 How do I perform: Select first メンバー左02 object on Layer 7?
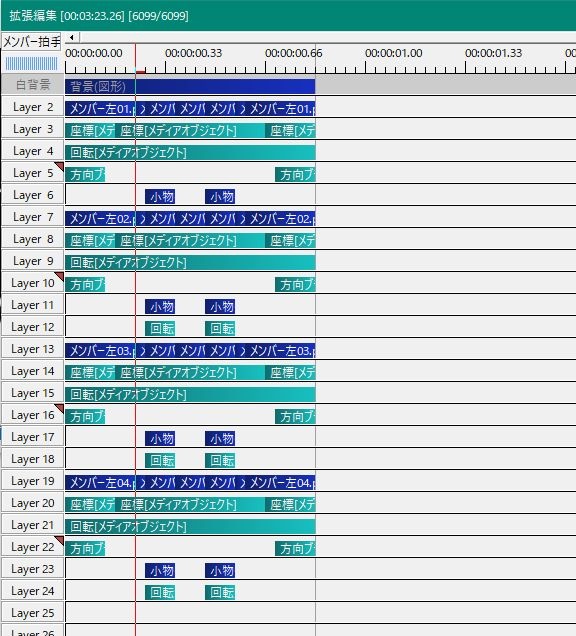(100, 219)
